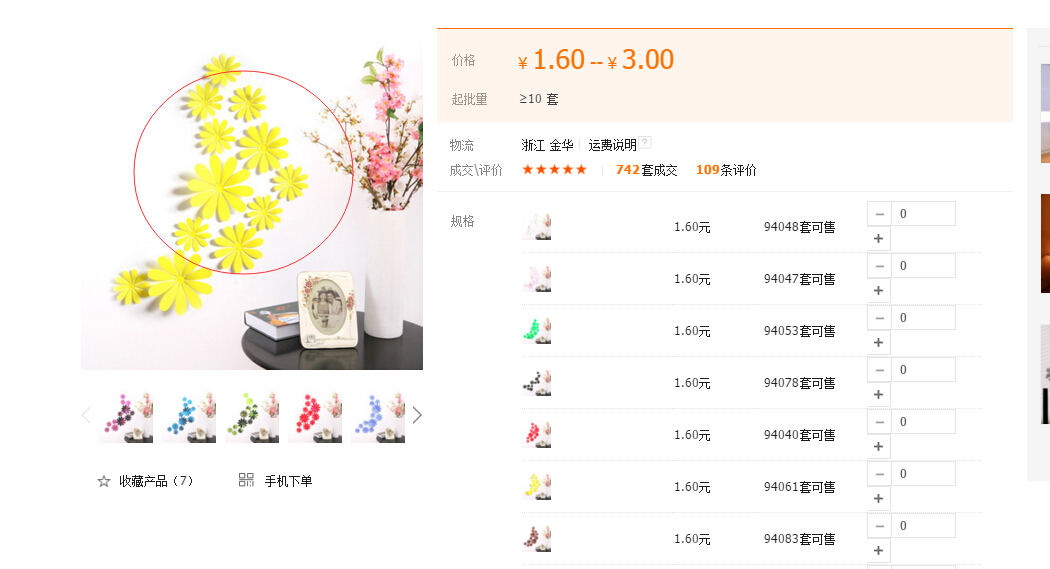Show previous thumbnails with left arrow
This screenshot has width=1050, height=569.
click(x=86, y=415)
